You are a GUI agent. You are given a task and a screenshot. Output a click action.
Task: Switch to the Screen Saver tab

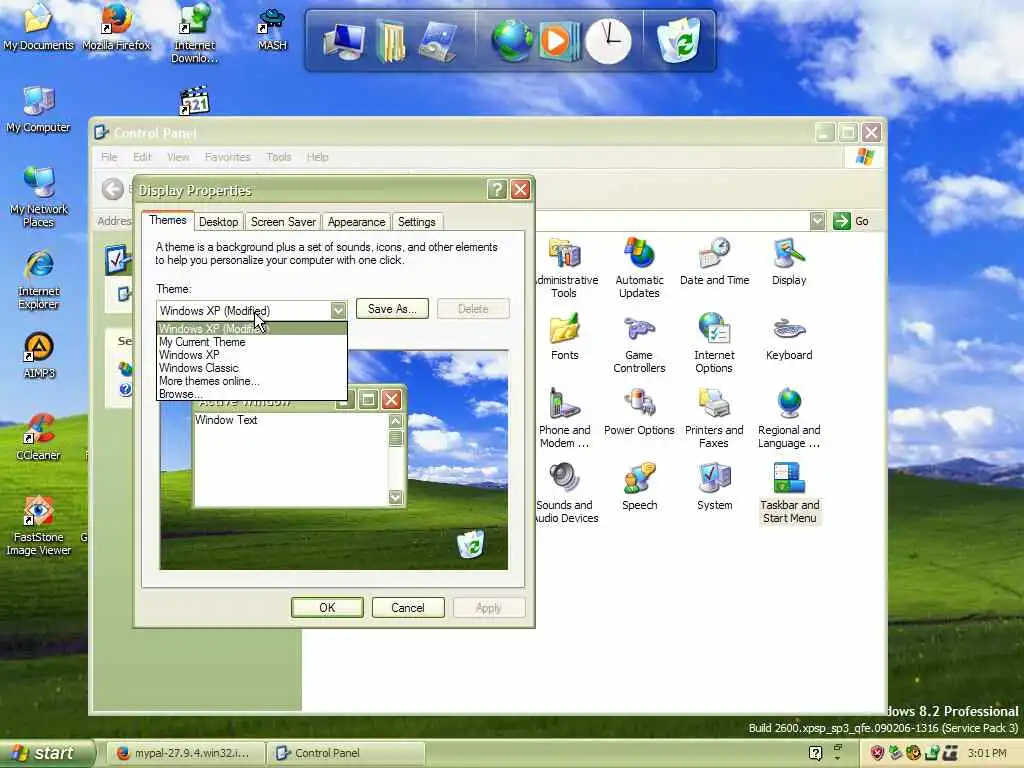click(x=283, y=222)
